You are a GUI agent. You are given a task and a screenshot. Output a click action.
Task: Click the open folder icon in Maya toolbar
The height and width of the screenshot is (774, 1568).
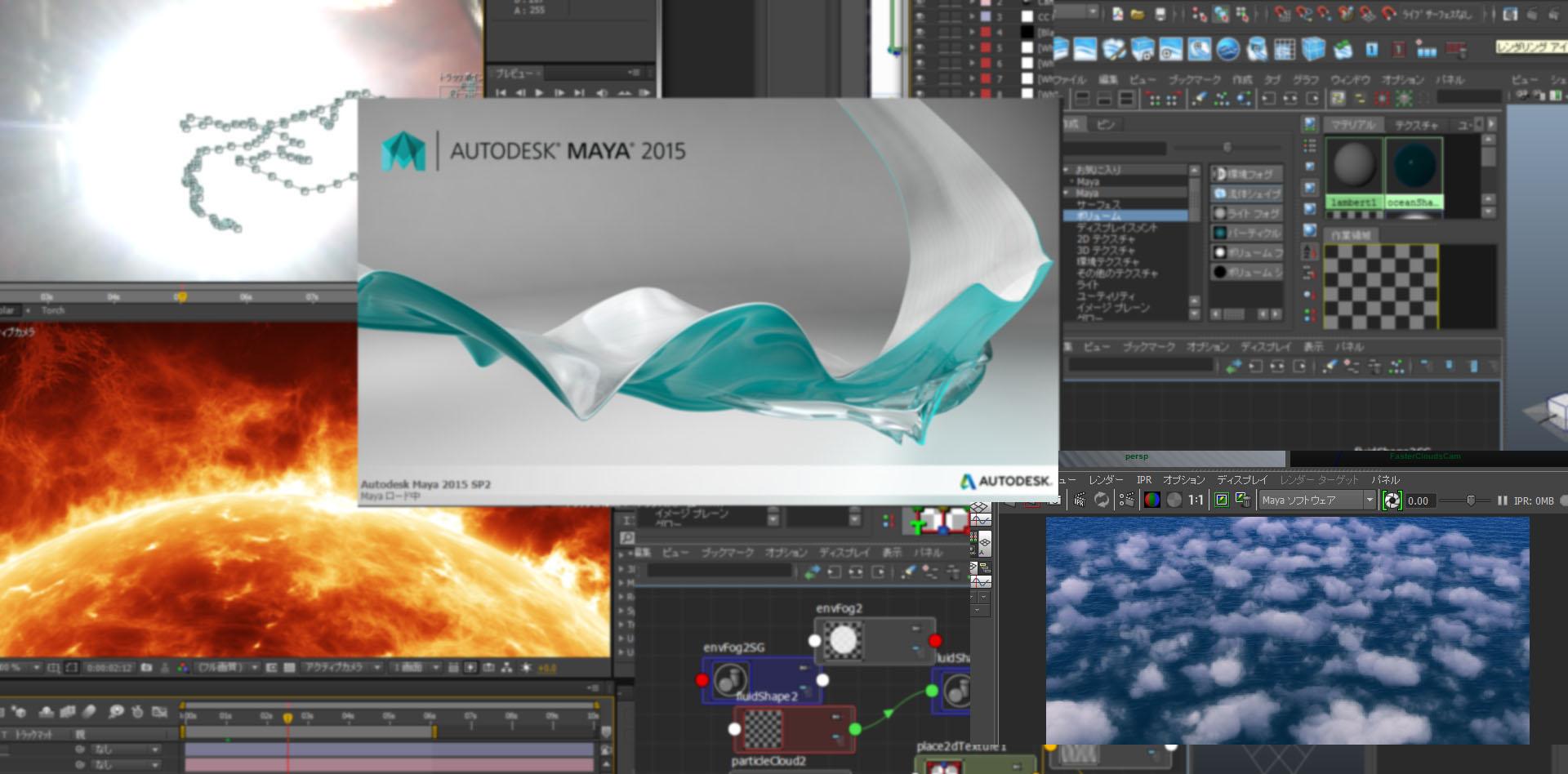pyautogui.click(x=1137, y=14)
